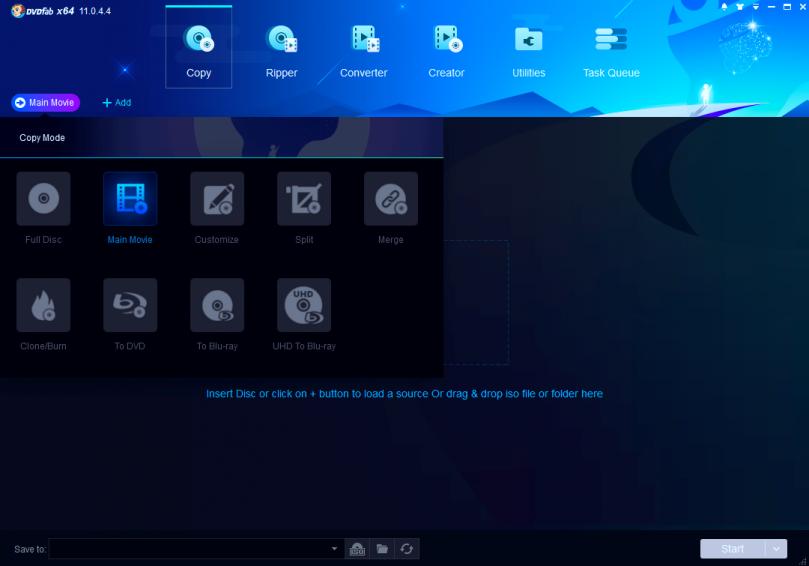
Task: Click the Add source button
Action: [x=117, y=103]
